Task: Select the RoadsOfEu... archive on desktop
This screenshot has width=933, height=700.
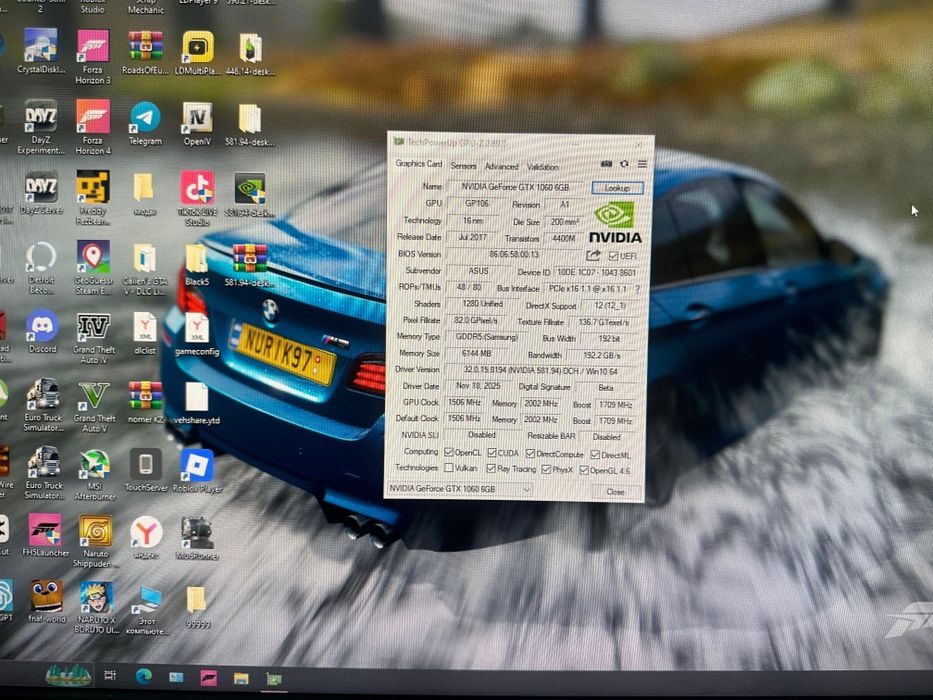Action: pos(145,52)
